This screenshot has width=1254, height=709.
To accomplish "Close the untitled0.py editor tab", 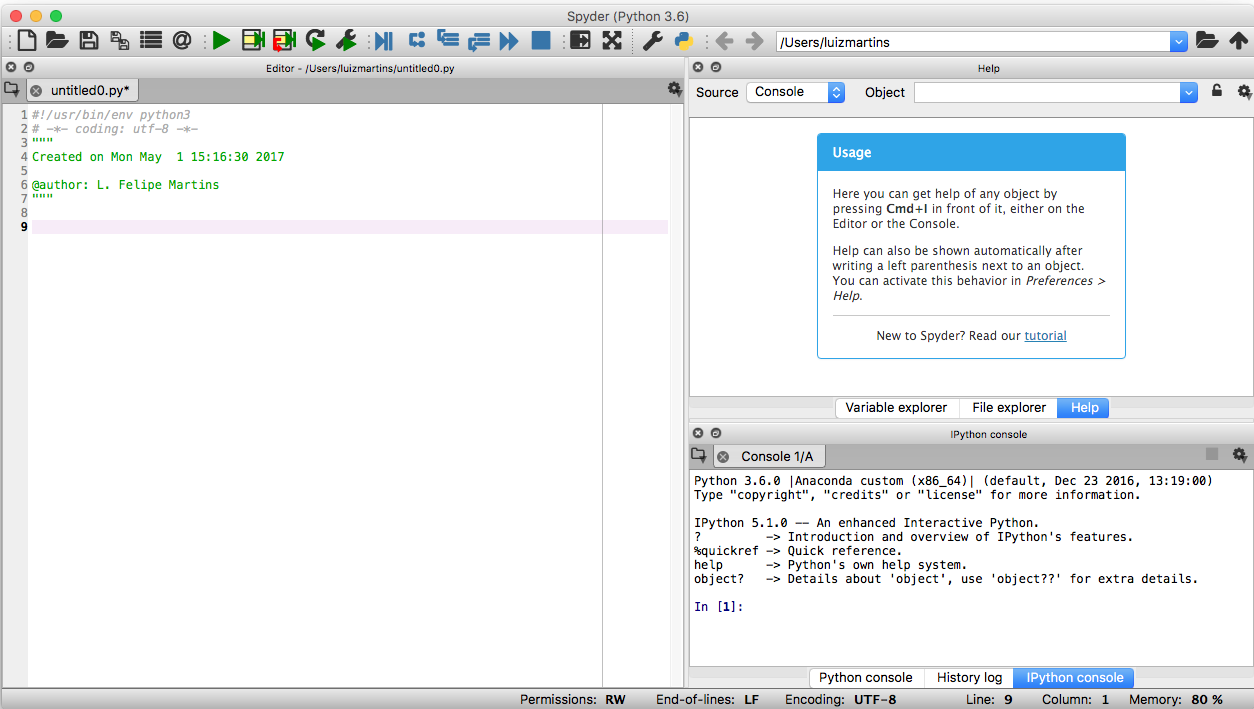I will coord(36,91).
